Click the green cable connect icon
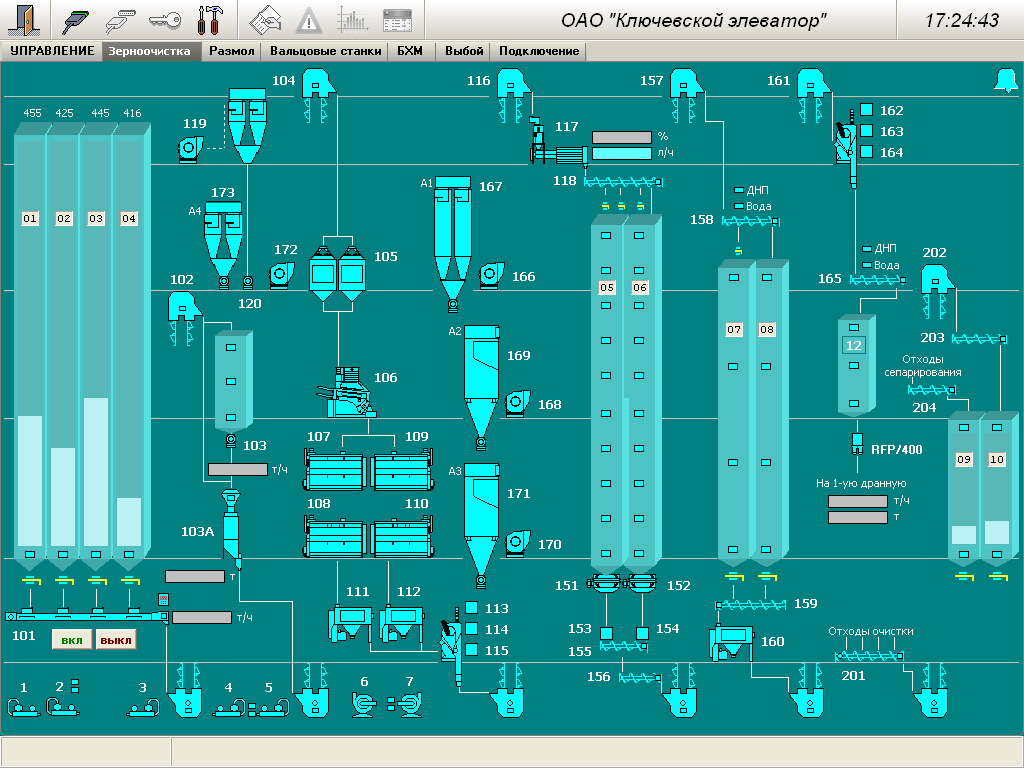The image size is (1024, 768). tap(77, 19)
